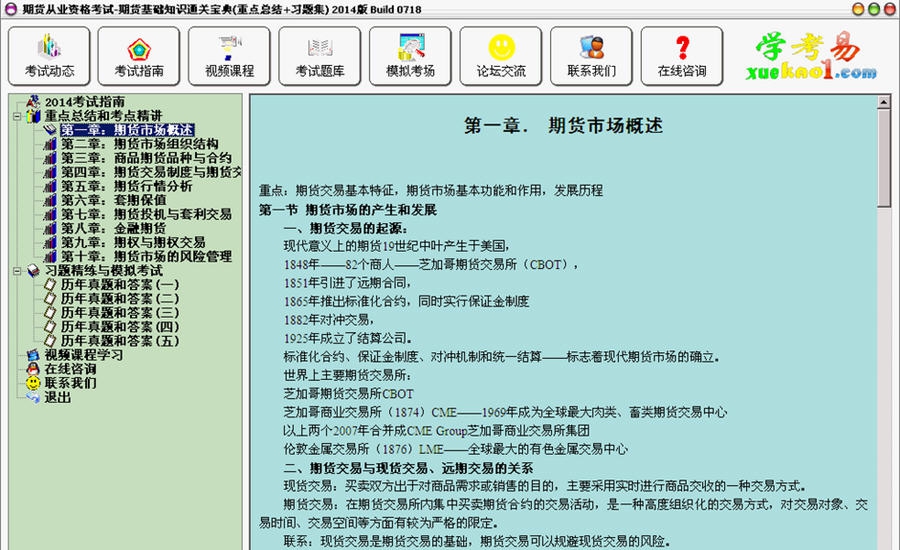Click the open-book icon of 第一章
This screenshot has height=550, width=900.
coord(51,130)
